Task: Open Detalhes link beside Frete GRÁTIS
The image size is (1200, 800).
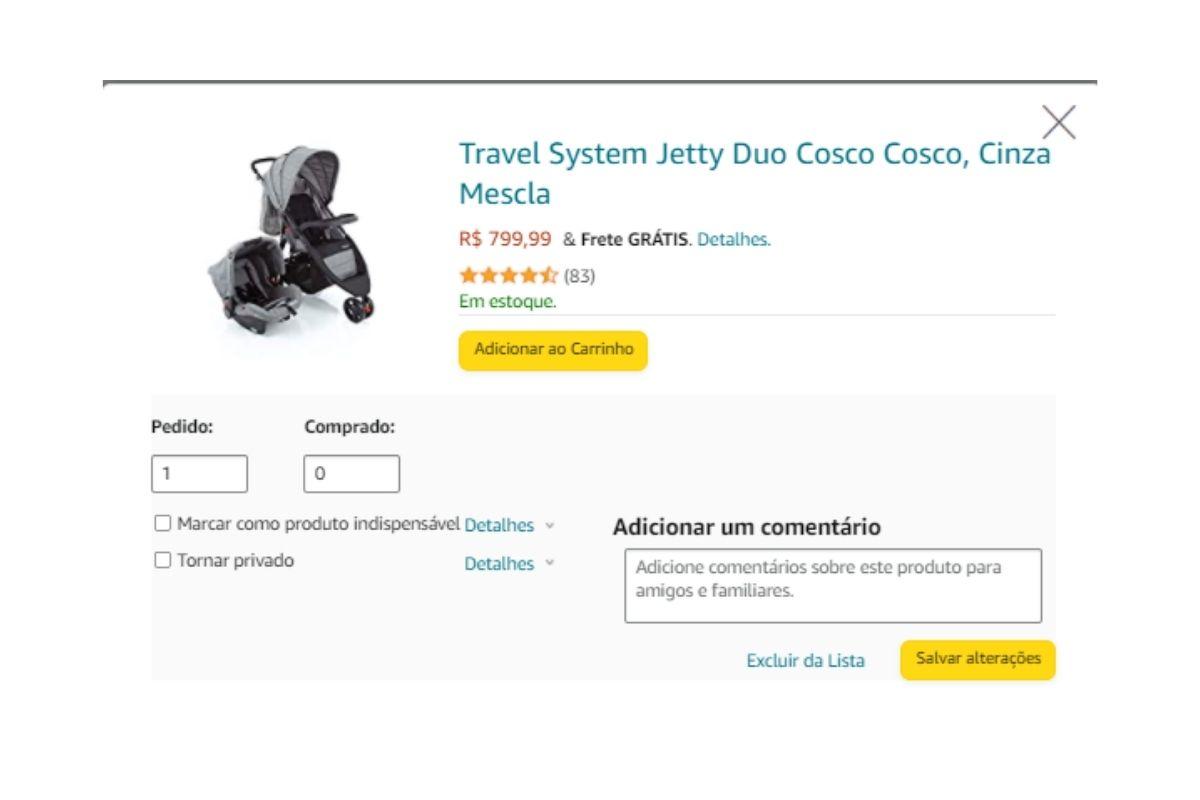Action: click(x=733, y=240)
